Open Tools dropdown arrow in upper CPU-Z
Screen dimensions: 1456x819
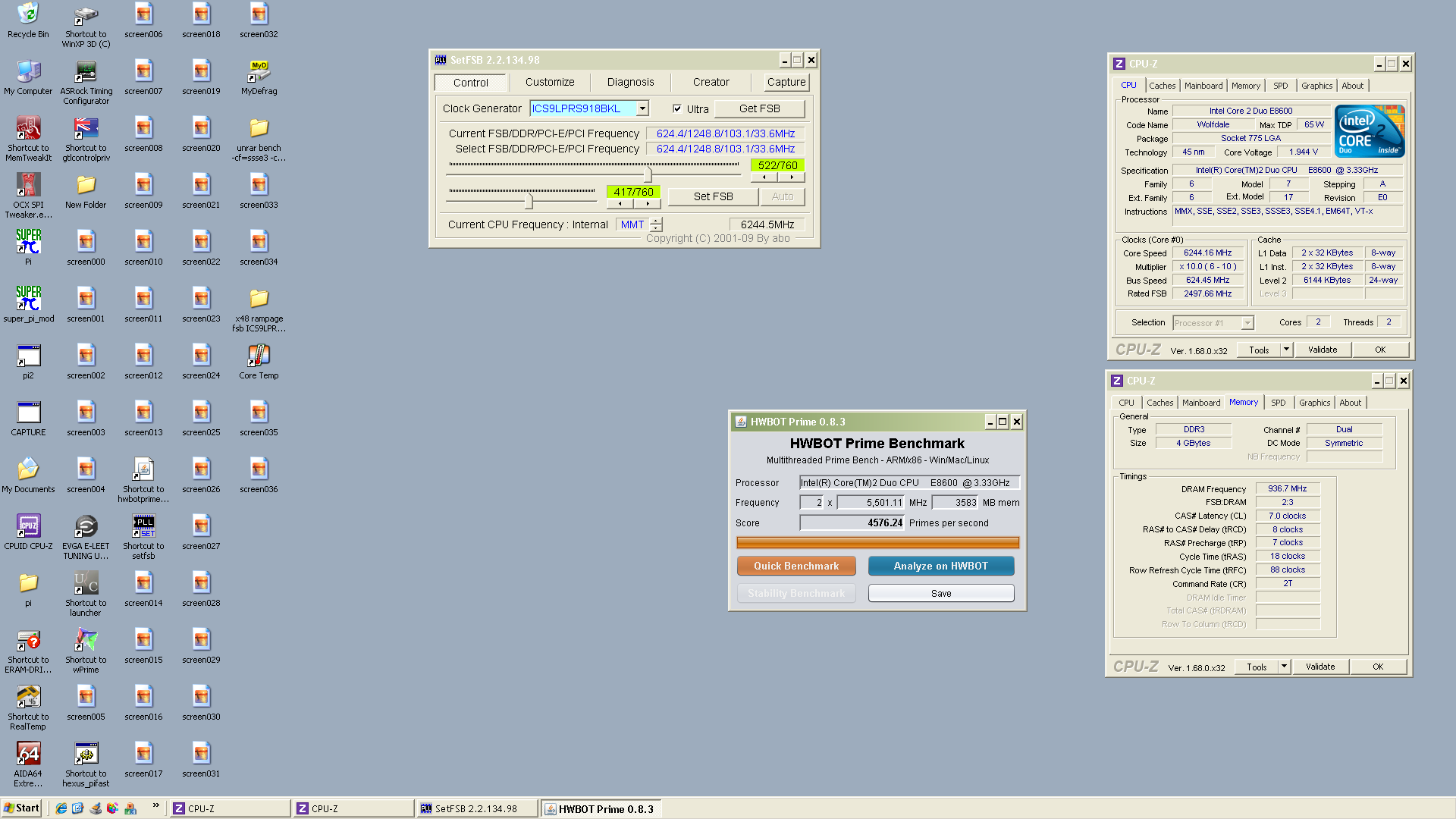(1286, 350)
